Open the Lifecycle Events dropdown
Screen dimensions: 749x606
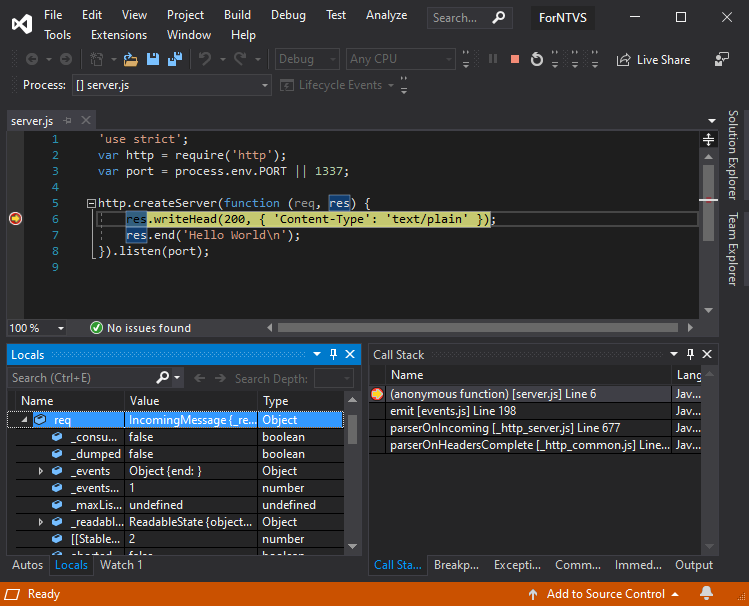337,85
